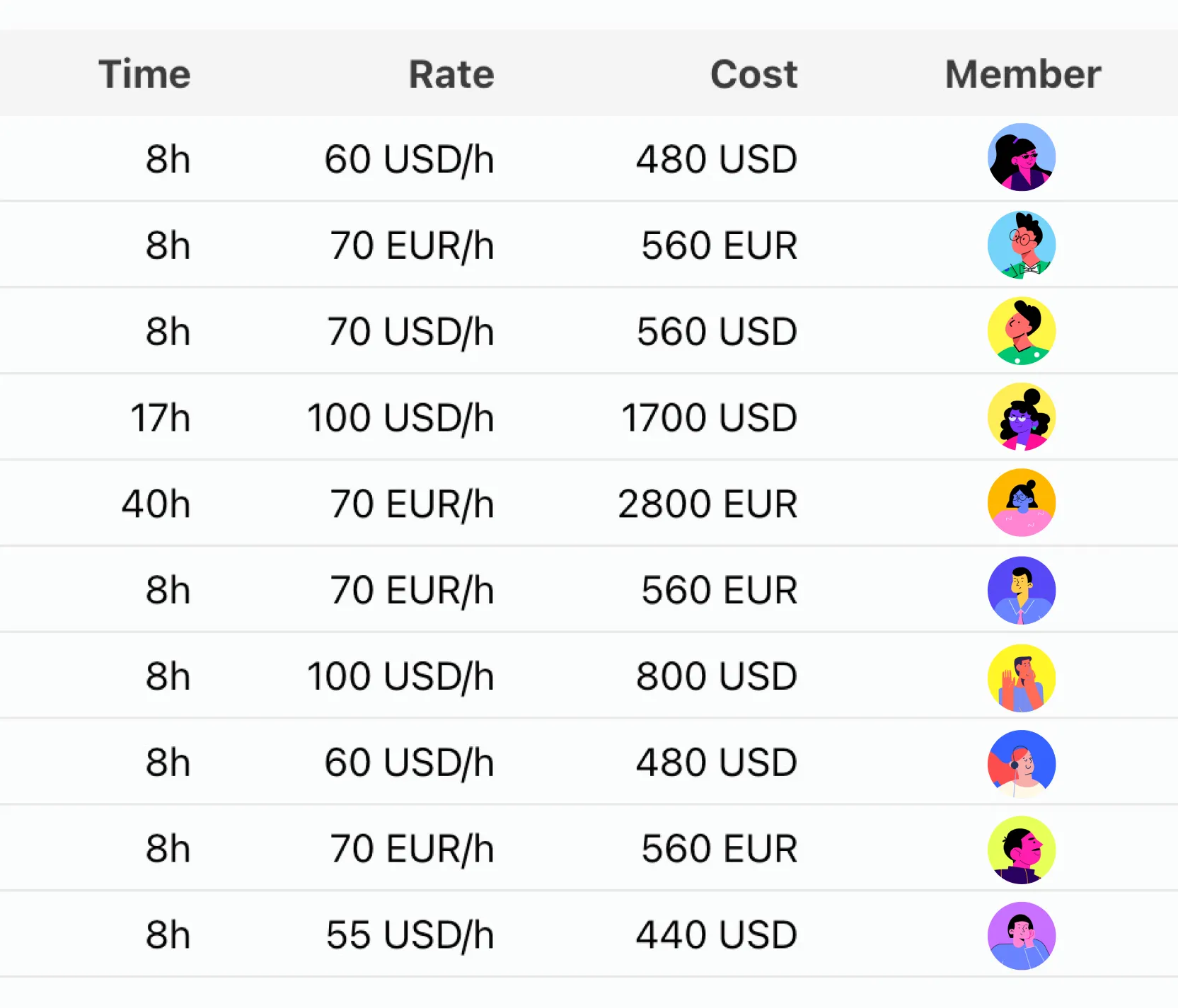Open the member avatar in the 1700 USD row
Viewport: 1178px width, 1008px height.
(1021, 417)
